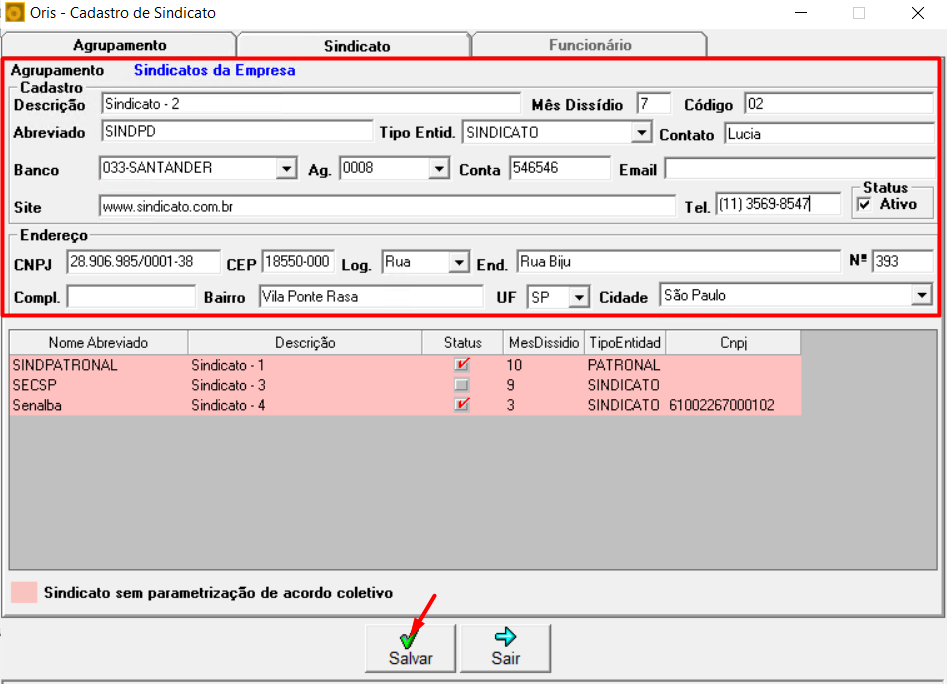Click the green checkmark Salvar icon
947x684 pixels.
click(409, 638)
